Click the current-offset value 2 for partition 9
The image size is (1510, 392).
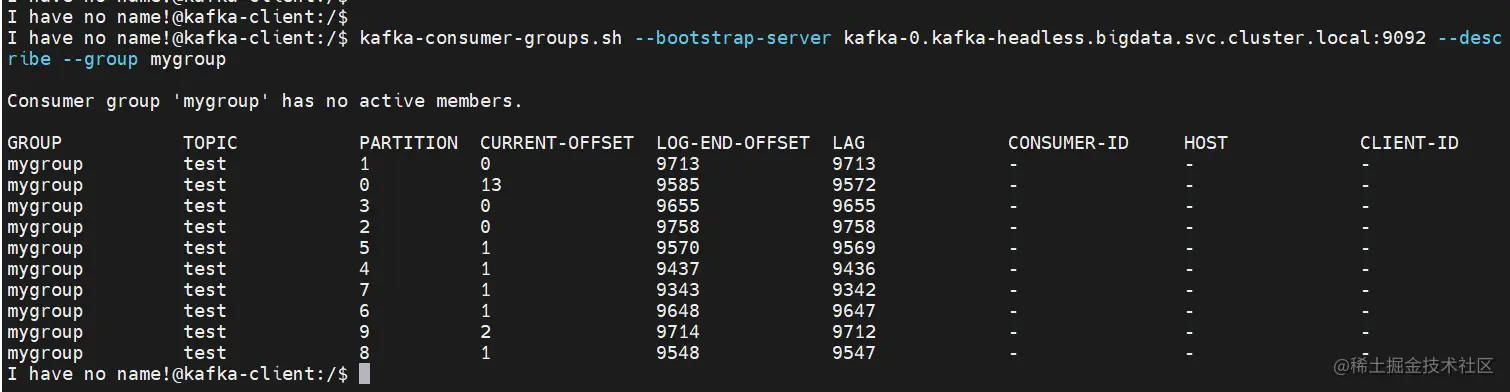[x=485, y=332]
